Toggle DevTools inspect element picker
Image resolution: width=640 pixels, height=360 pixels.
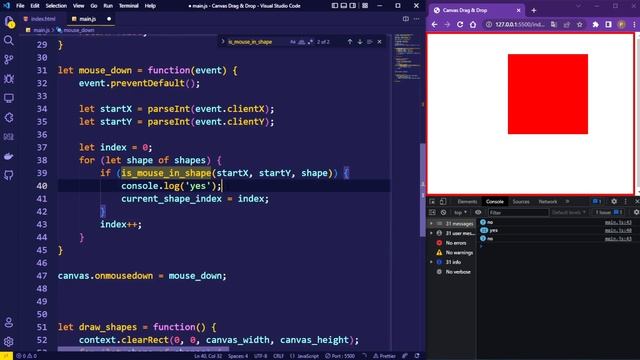[432, 202]
